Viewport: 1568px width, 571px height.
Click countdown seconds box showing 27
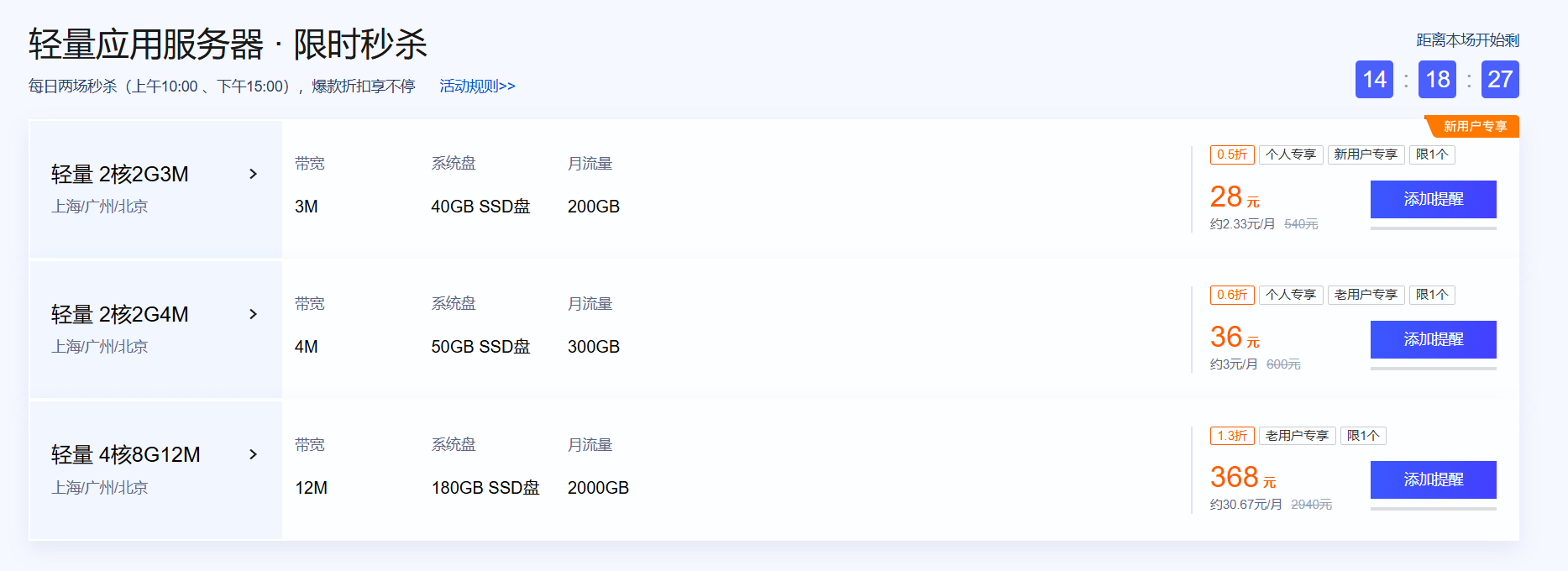click(1500, 80)
